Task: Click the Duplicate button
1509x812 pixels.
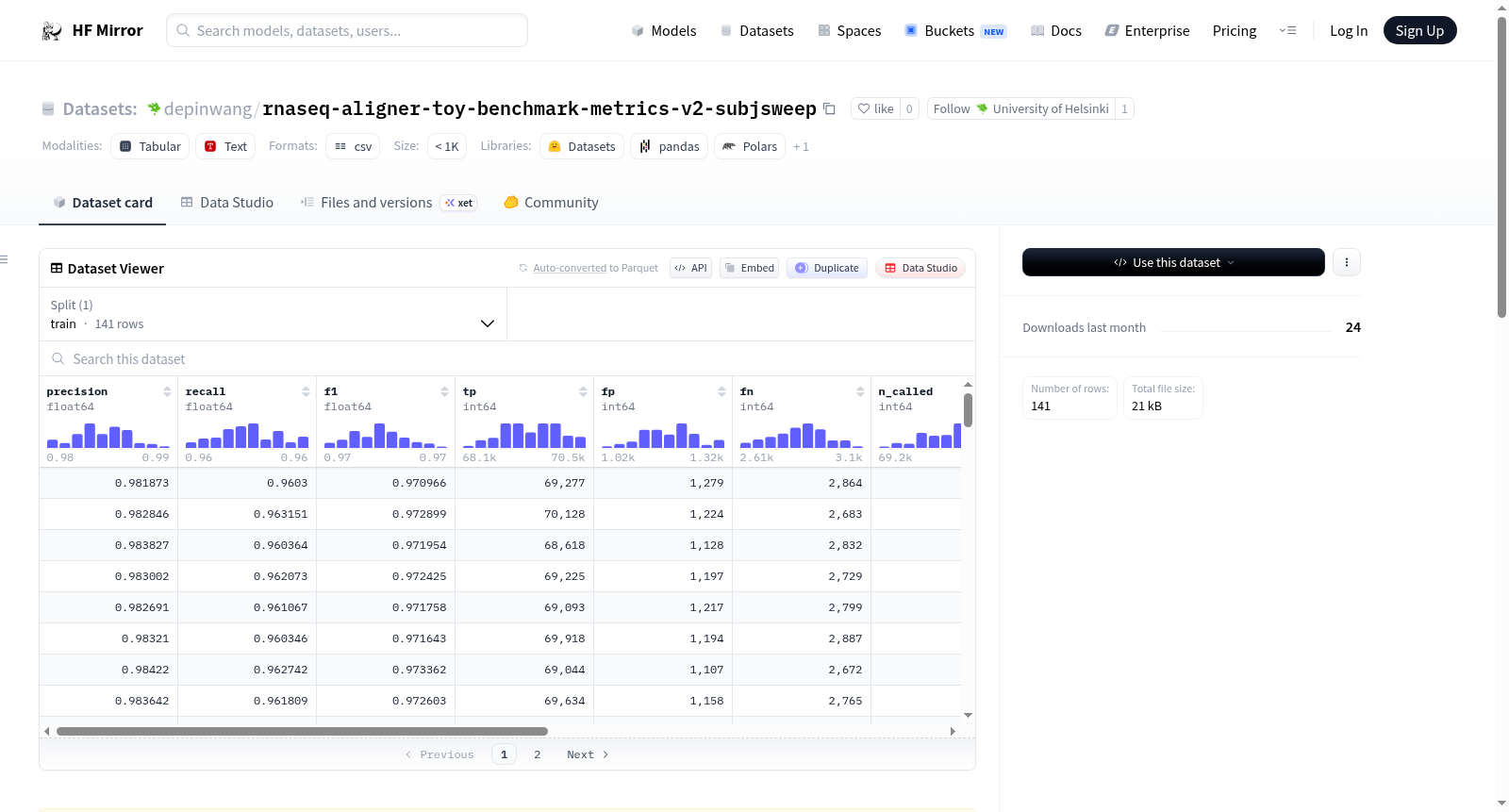Action: pos(827,268)
